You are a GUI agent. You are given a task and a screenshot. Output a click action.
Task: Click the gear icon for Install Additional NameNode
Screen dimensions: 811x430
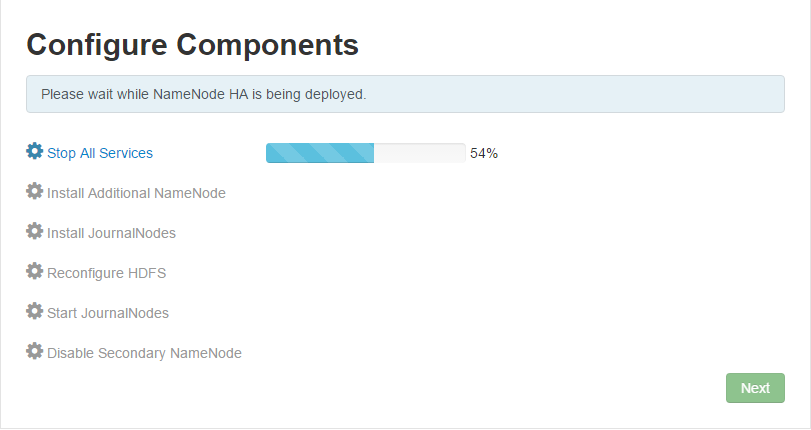35,192
